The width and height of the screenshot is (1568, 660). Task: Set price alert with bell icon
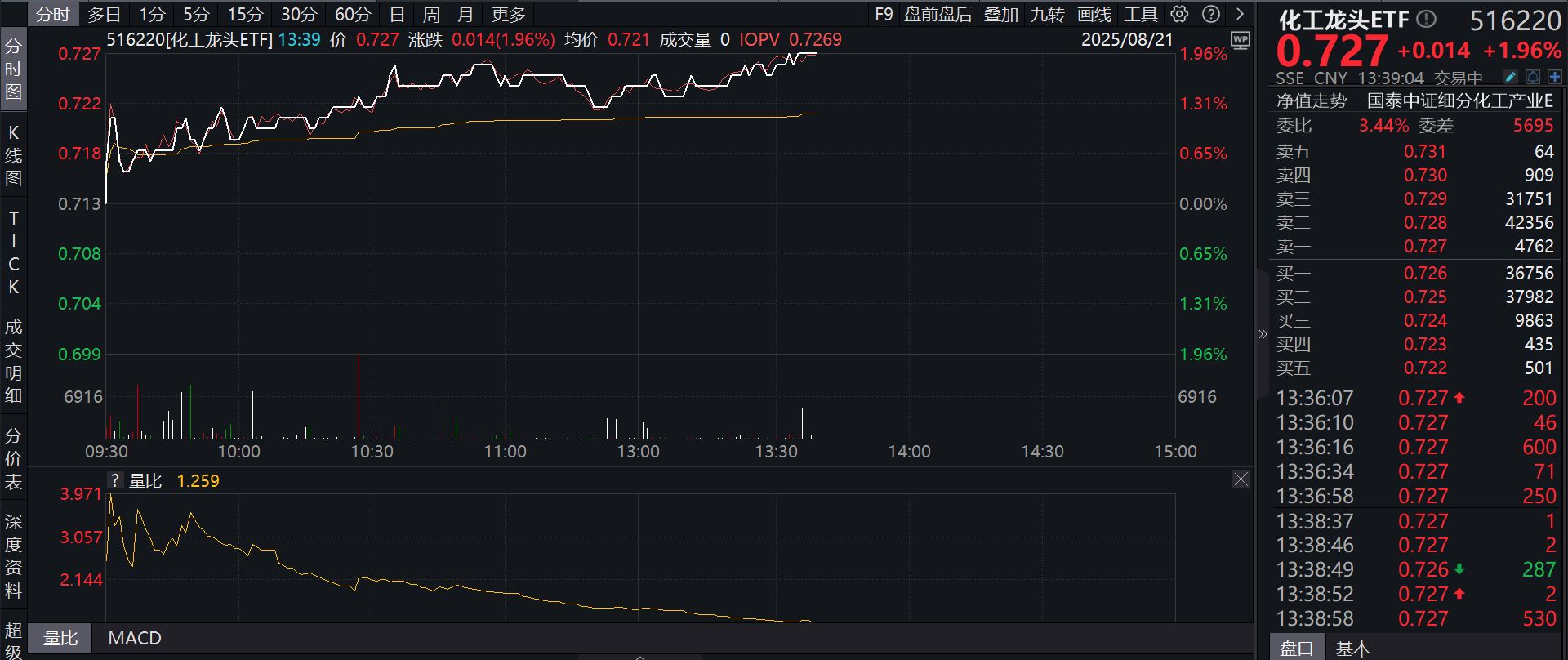pyautogui.click(x=1532, y=77)
